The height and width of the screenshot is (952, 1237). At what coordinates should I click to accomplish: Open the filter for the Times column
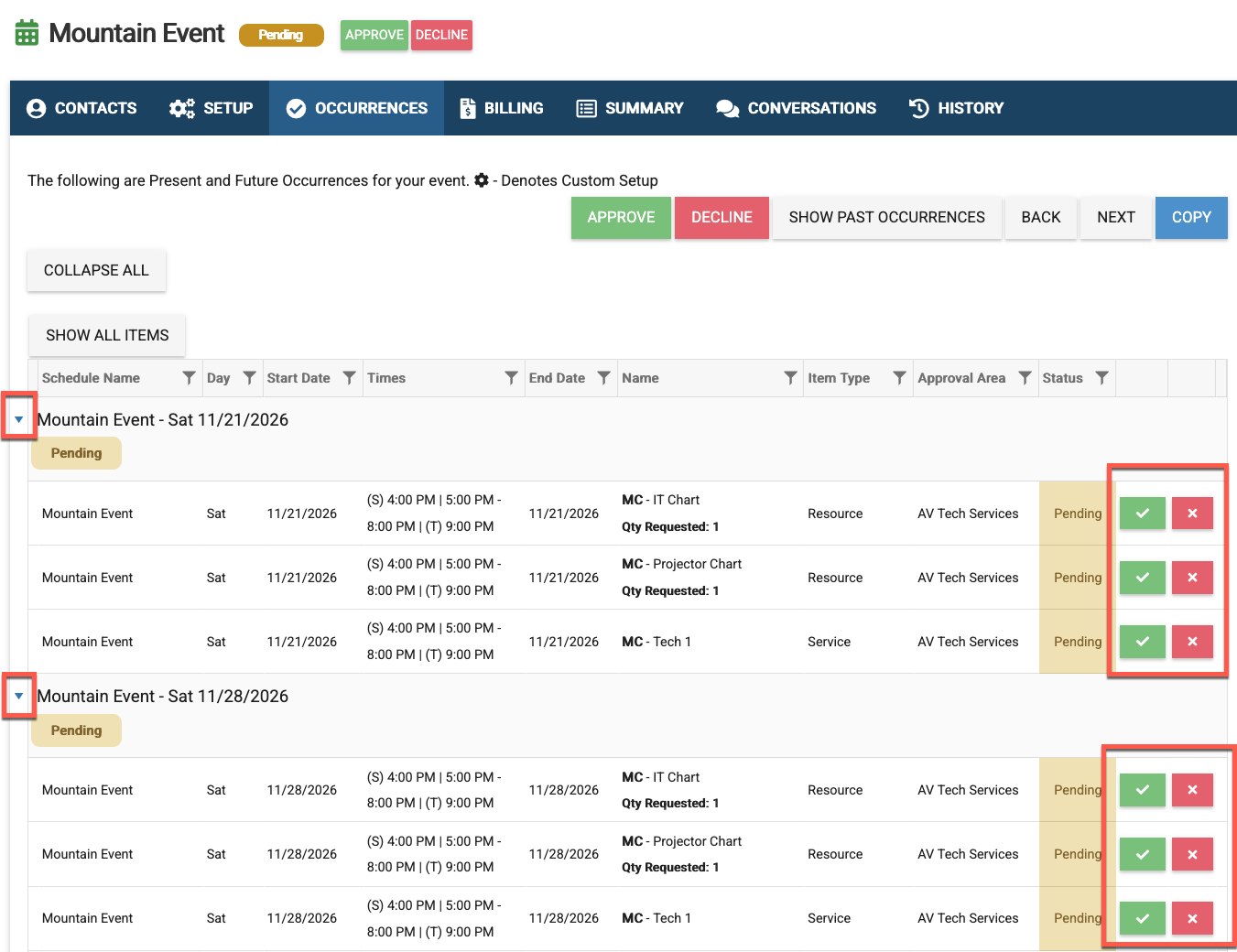tap(511, 378)
